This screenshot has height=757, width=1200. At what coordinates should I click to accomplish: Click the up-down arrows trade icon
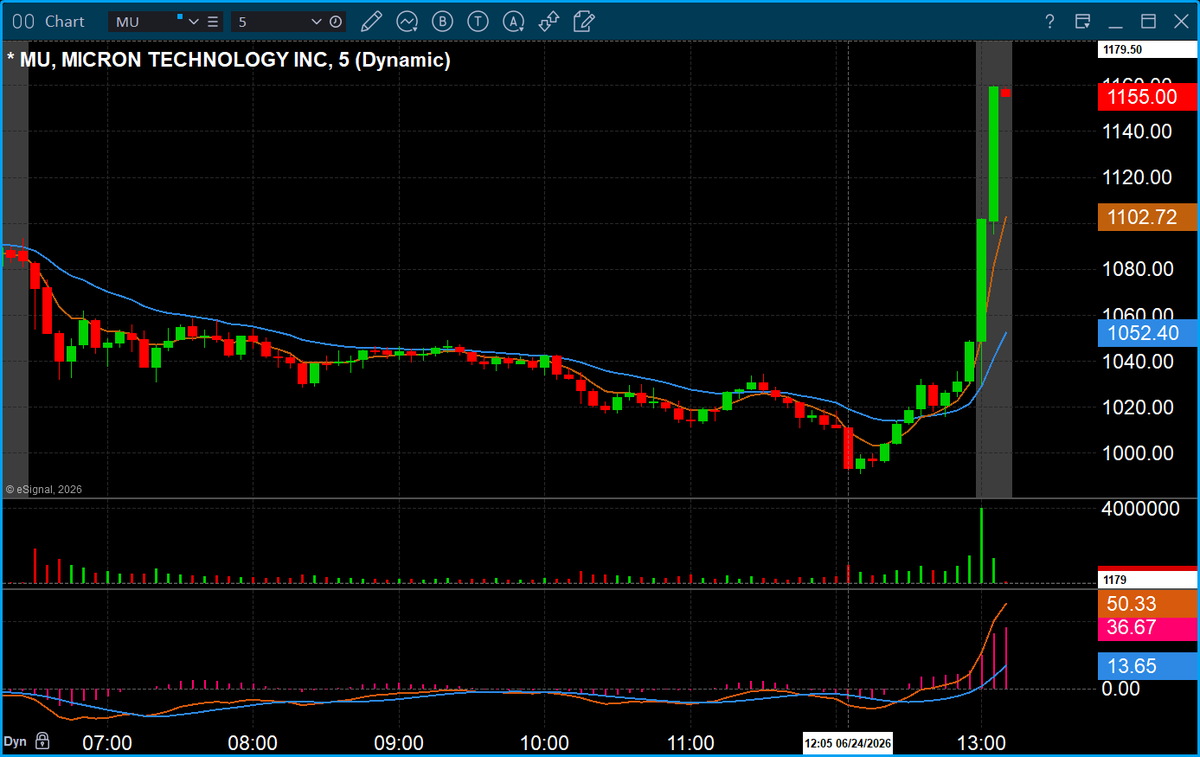coord(549,21)
